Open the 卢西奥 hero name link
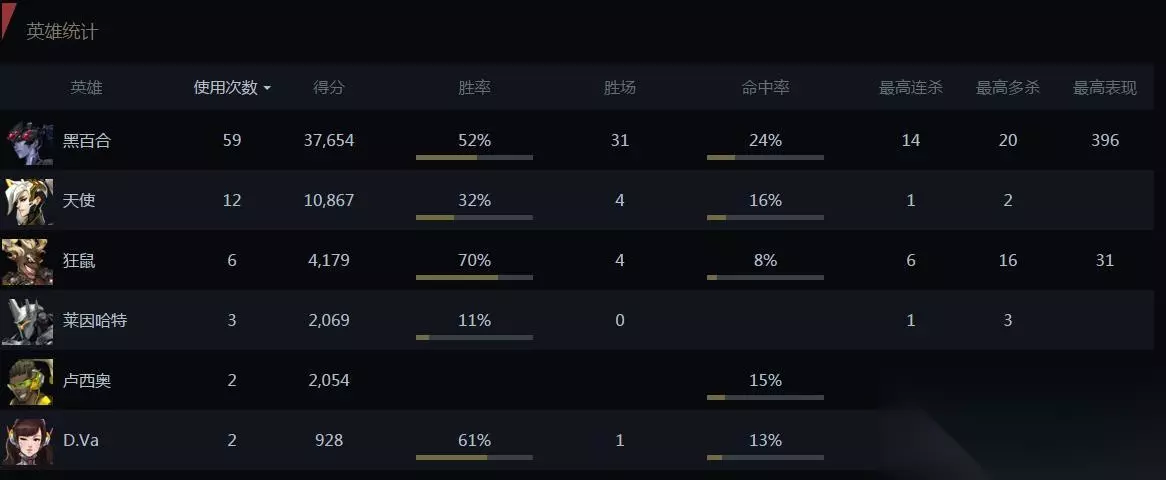 coord(87,381)
